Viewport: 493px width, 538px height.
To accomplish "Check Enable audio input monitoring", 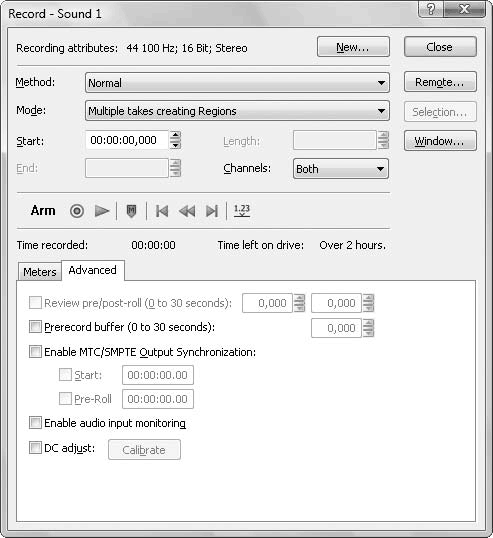I will tap(35, 423).
